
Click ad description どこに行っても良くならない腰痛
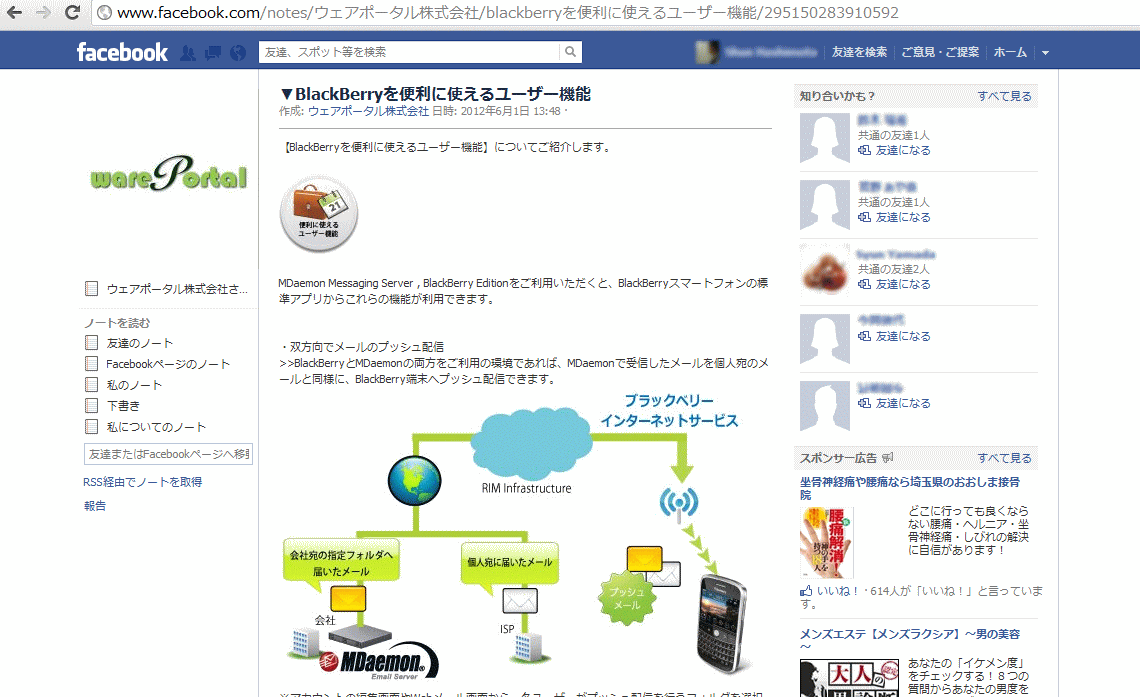(x=968, y=531)
